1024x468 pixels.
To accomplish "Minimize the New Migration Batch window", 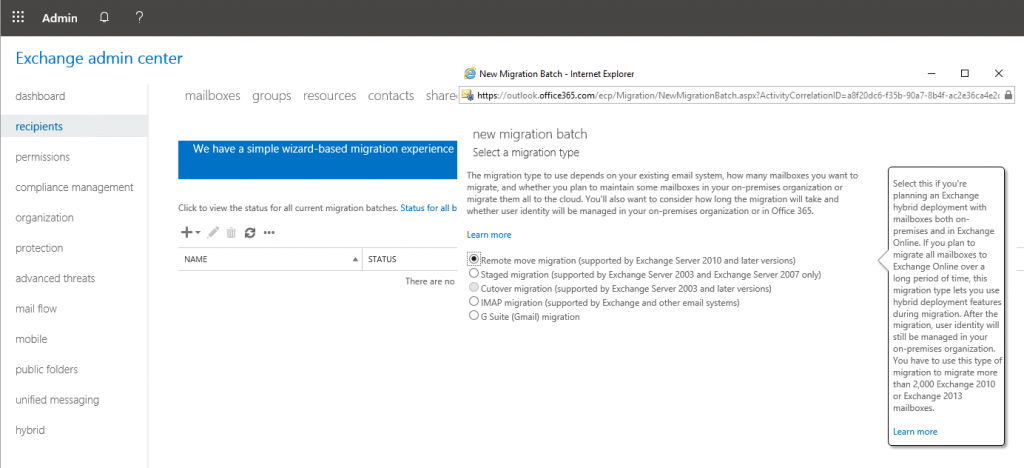I will (x=933, y=73).
